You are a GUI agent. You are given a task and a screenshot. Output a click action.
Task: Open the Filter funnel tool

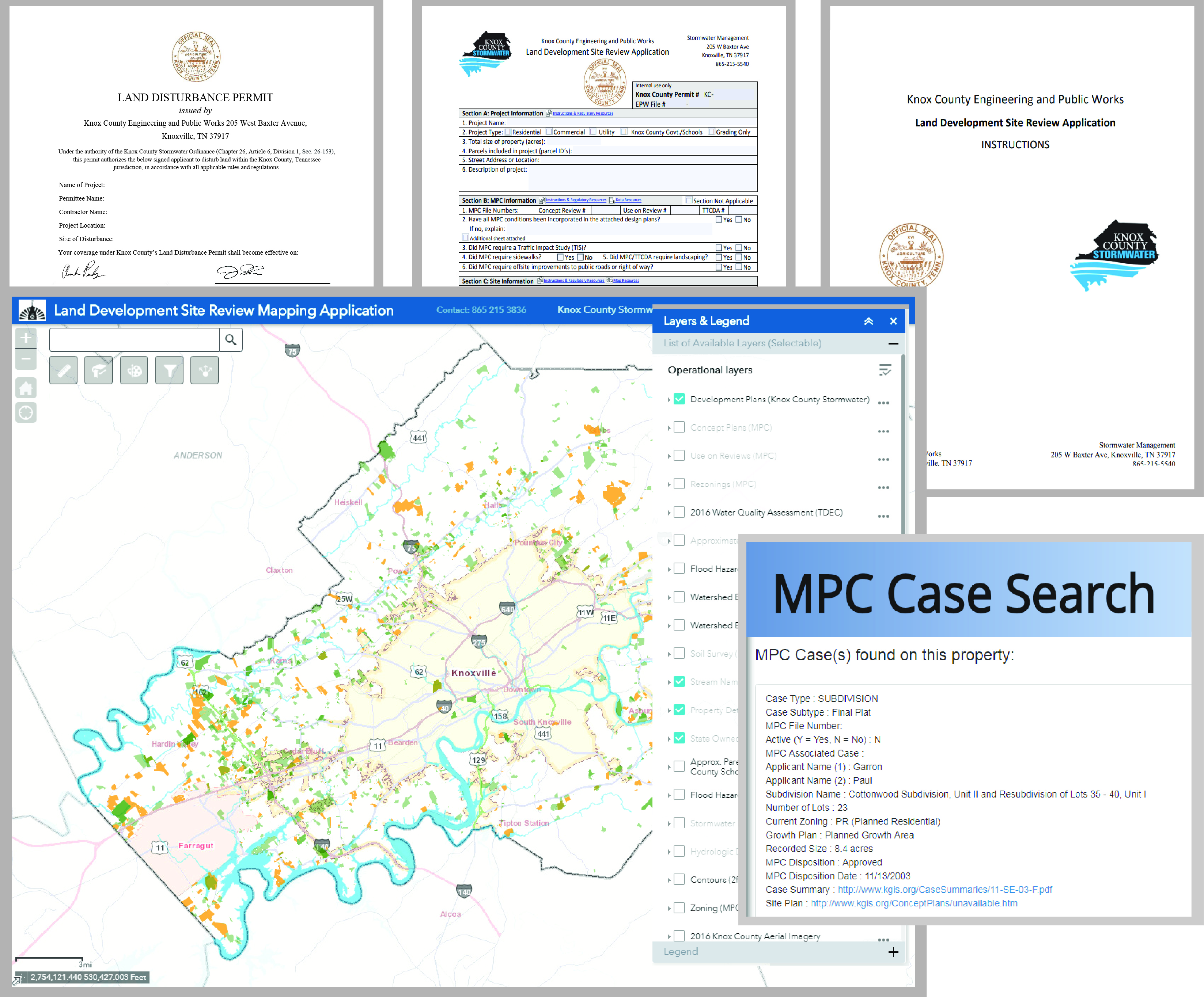pyautogui.click(x=170, y=371)
